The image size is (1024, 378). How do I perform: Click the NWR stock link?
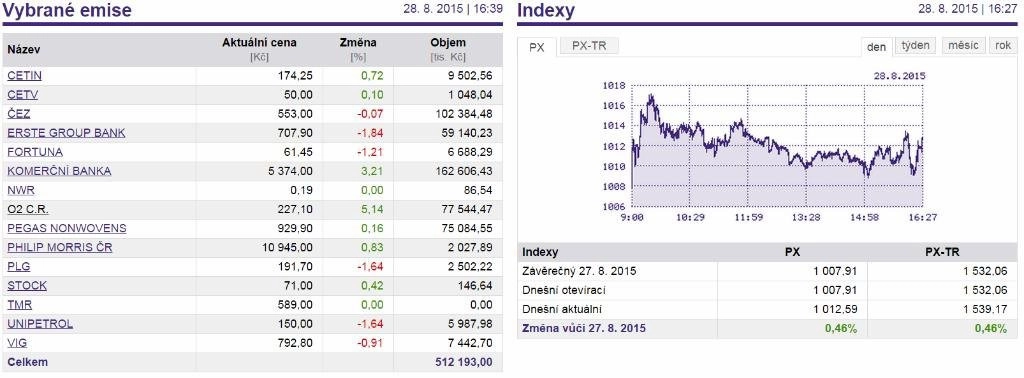click(21, 190)
